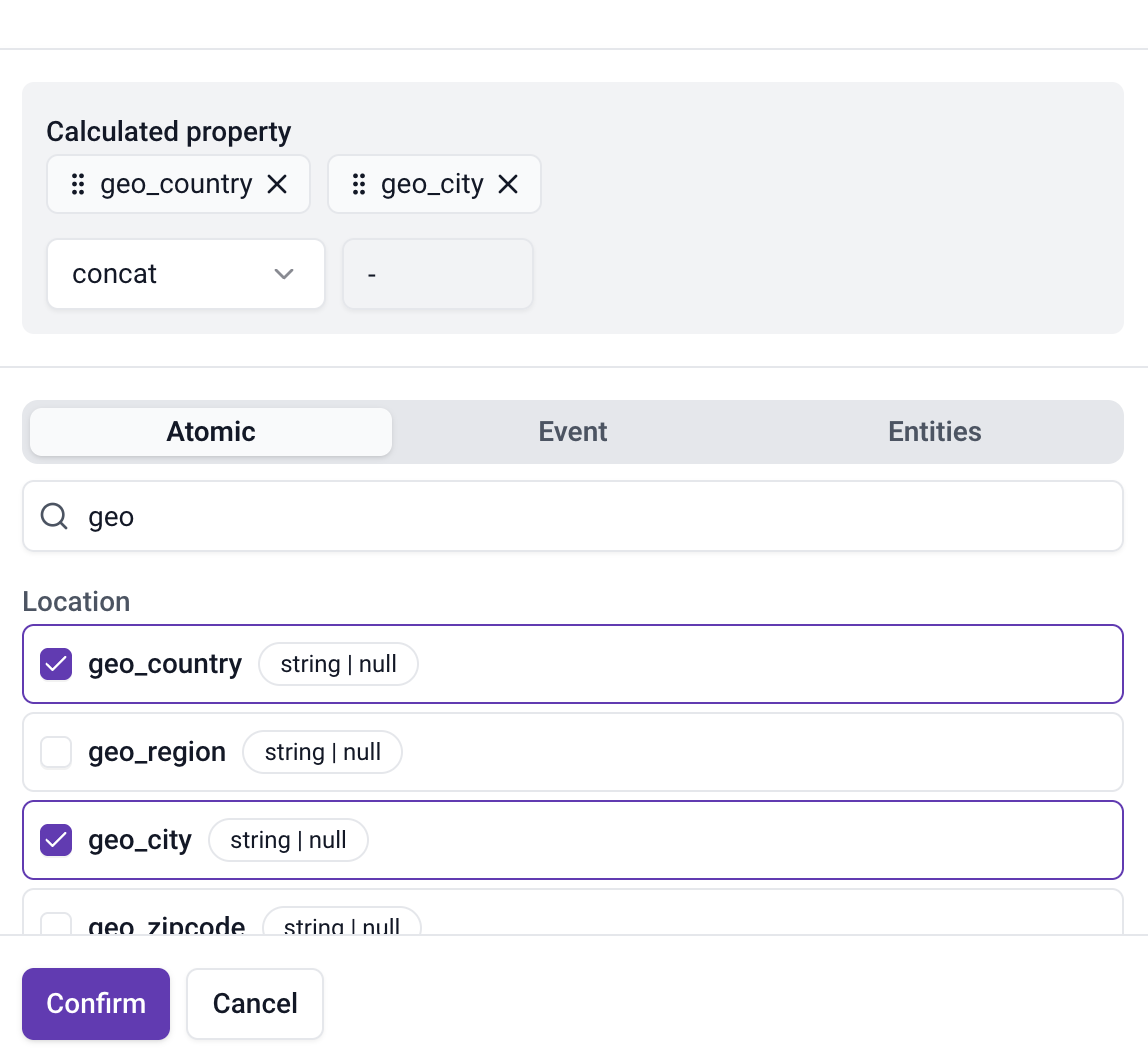Switch to the Entities tab
Image resolution: width=1148 pixels, height=1052 pixels.
coord(934,432)
